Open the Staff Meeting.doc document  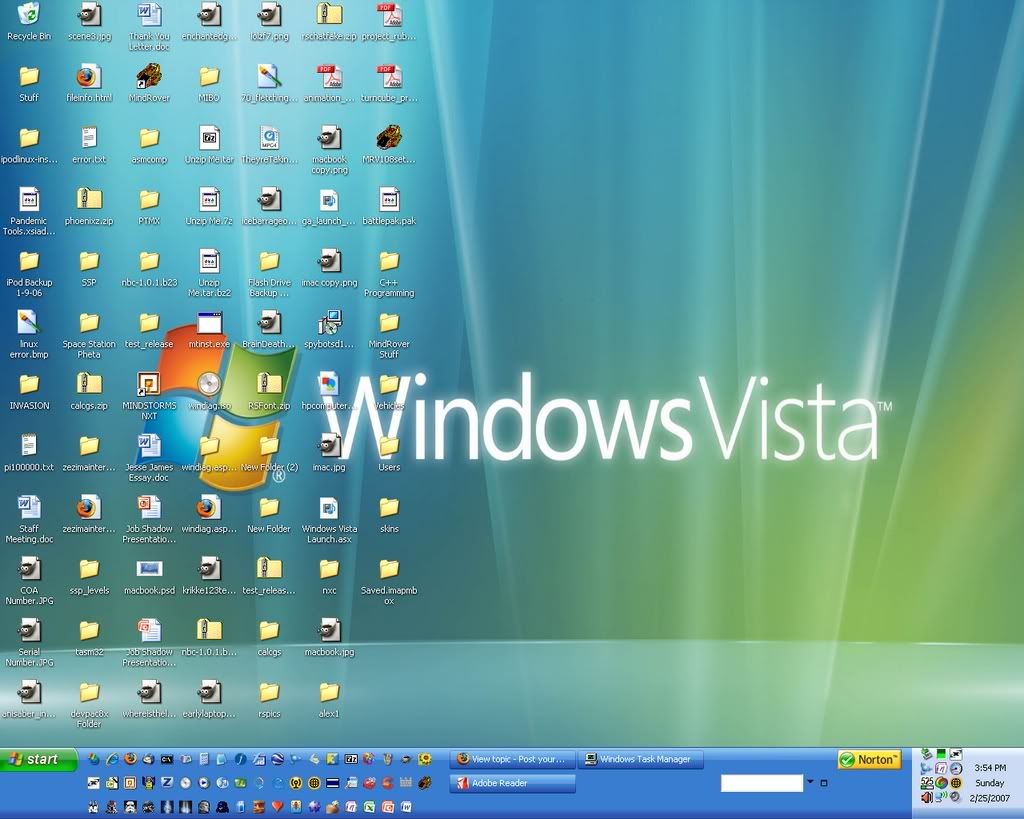[x=29, y=519]
